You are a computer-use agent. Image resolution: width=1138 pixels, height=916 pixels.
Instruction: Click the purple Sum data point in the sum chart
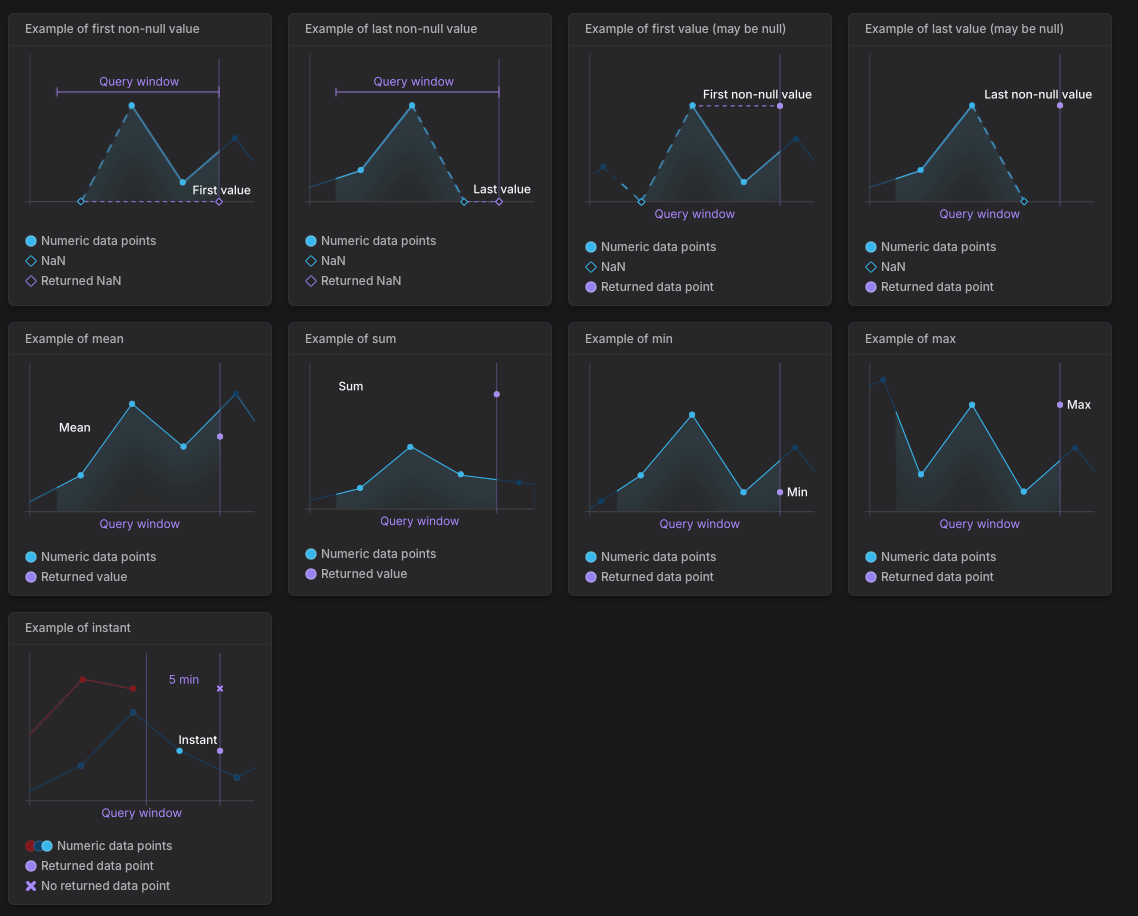(x=496, y=394)
